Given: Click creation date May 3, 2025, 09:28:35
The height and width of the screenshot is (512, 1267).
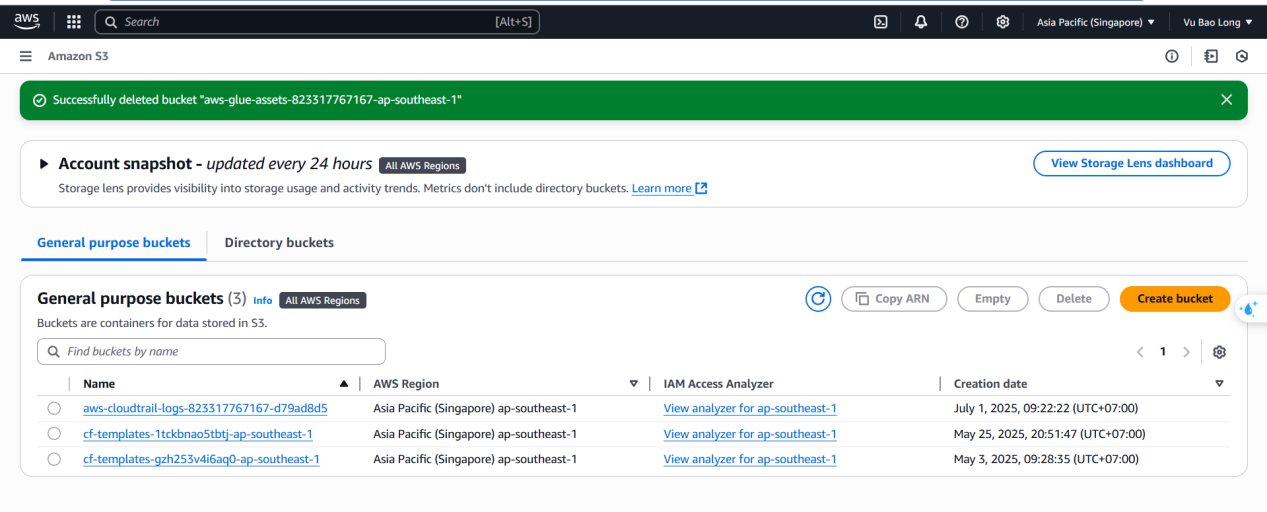Looking at the screenshot, I should [x=1046, y=459].
